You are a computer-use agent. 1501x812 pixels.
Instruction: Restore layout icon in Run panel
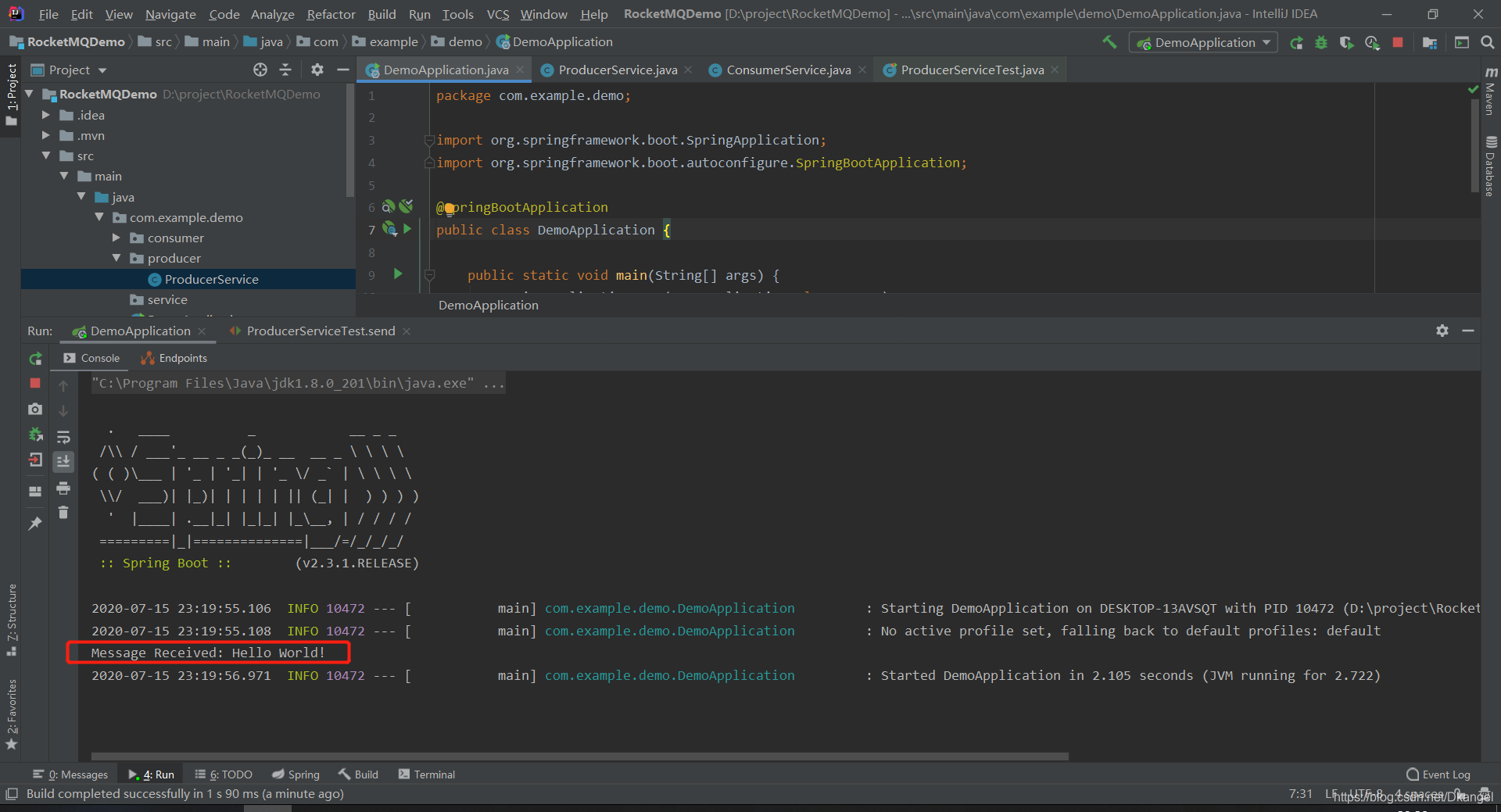(x=35, y=492)
